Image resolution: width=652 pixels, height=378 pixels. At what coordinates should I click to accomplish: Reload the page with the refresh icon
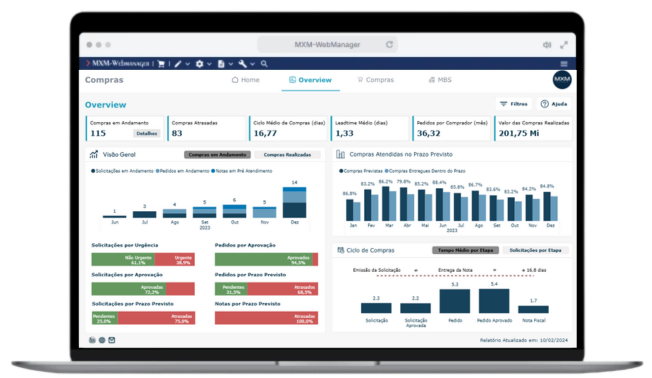tap(389, 44)
